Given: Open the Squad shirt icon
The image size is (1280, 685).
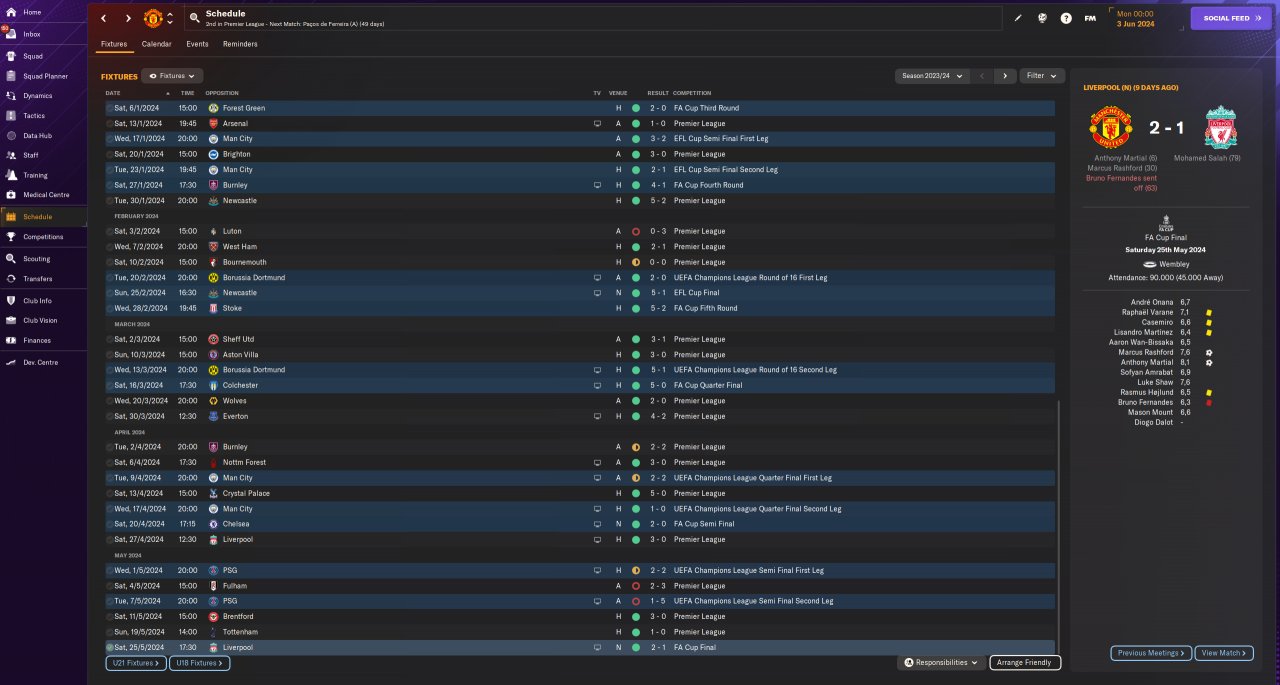Looking at the screenshot, I should [x=10, y=56].
